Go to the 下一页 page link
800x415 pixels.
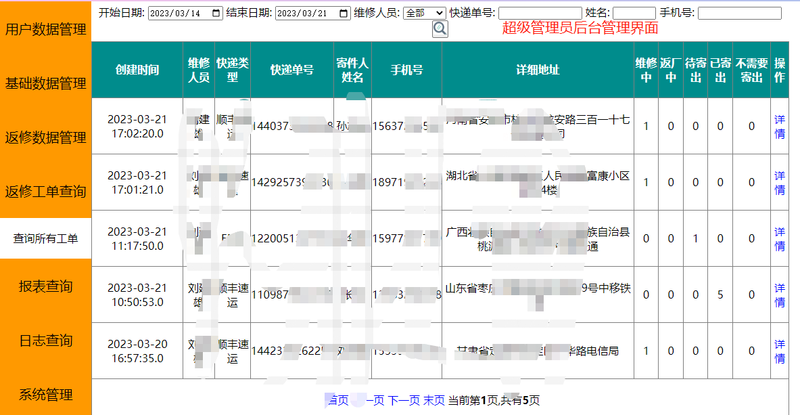[x=404, y=400]
